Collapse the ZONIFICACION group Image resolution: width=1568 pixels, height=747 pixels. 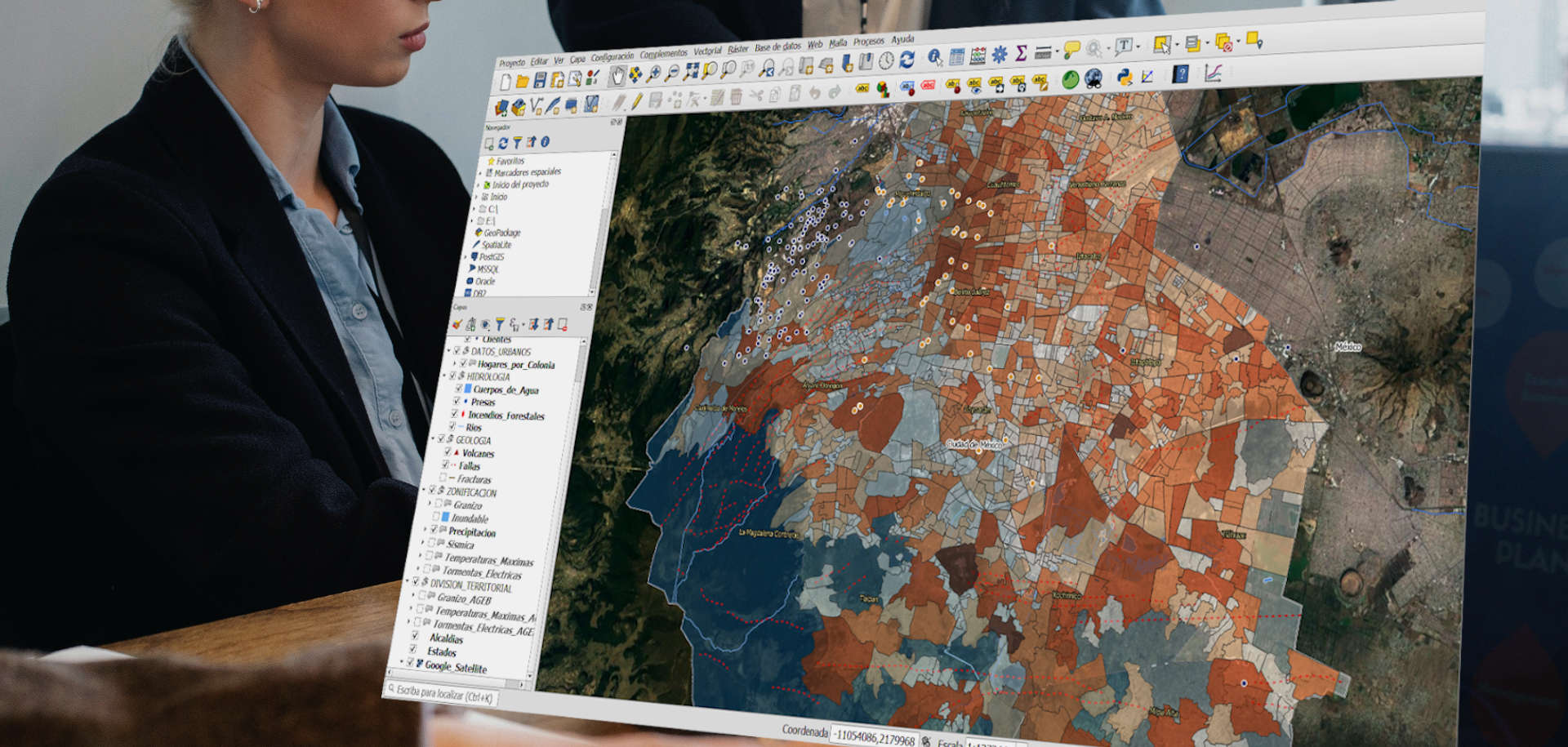click(x=424, y=490)
